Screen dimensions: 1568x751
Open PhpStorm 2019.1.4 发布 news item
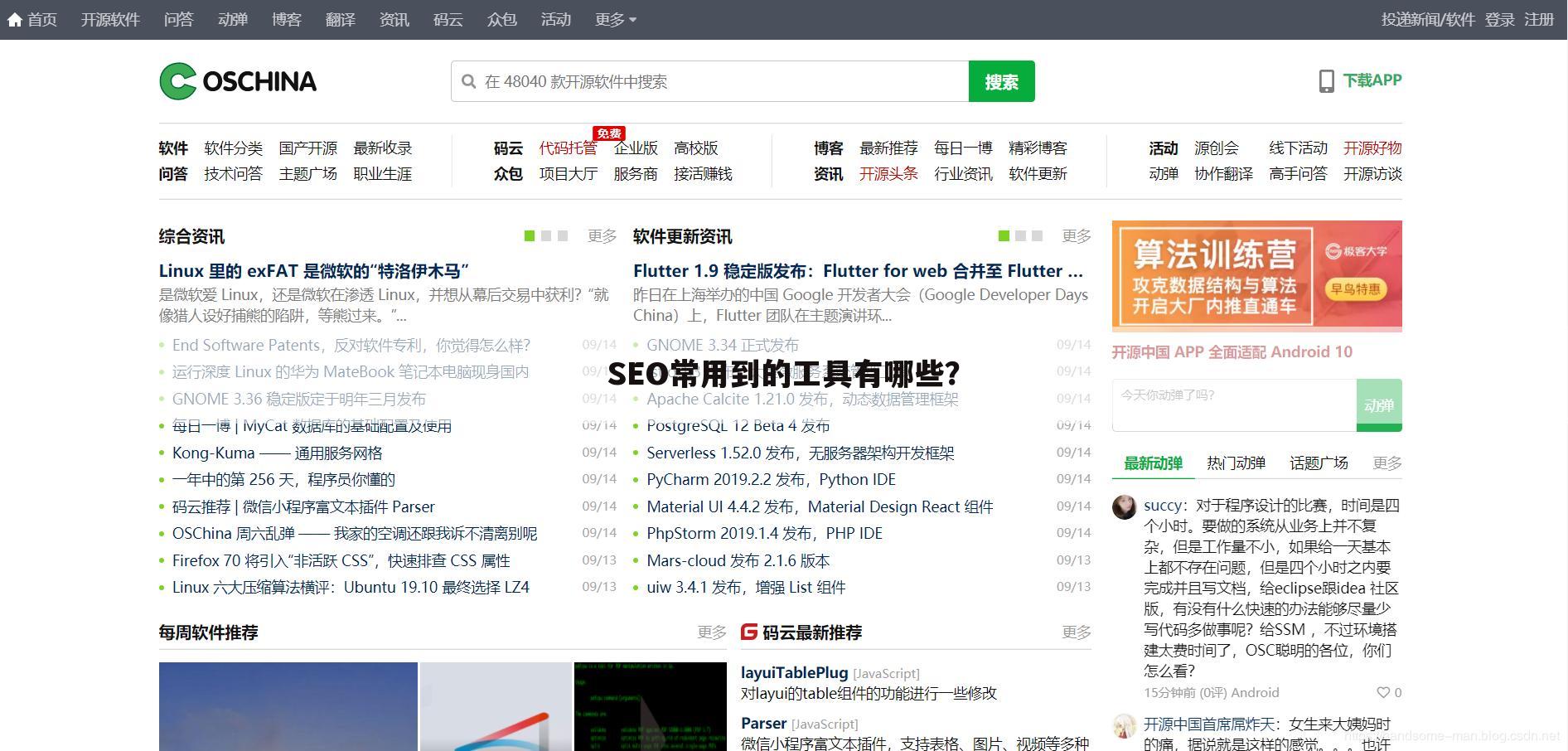tap(764, 534)
